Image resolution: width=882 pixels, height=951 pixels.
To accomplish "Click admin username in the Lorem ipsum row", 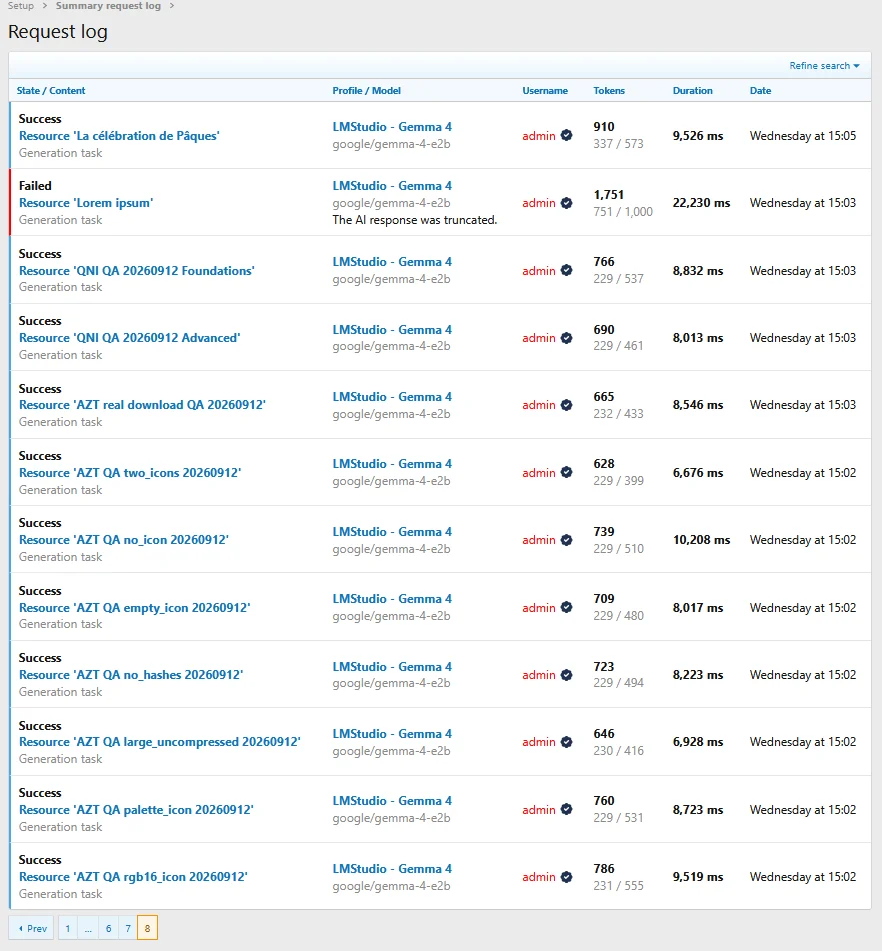I will (x=539, y=203).
